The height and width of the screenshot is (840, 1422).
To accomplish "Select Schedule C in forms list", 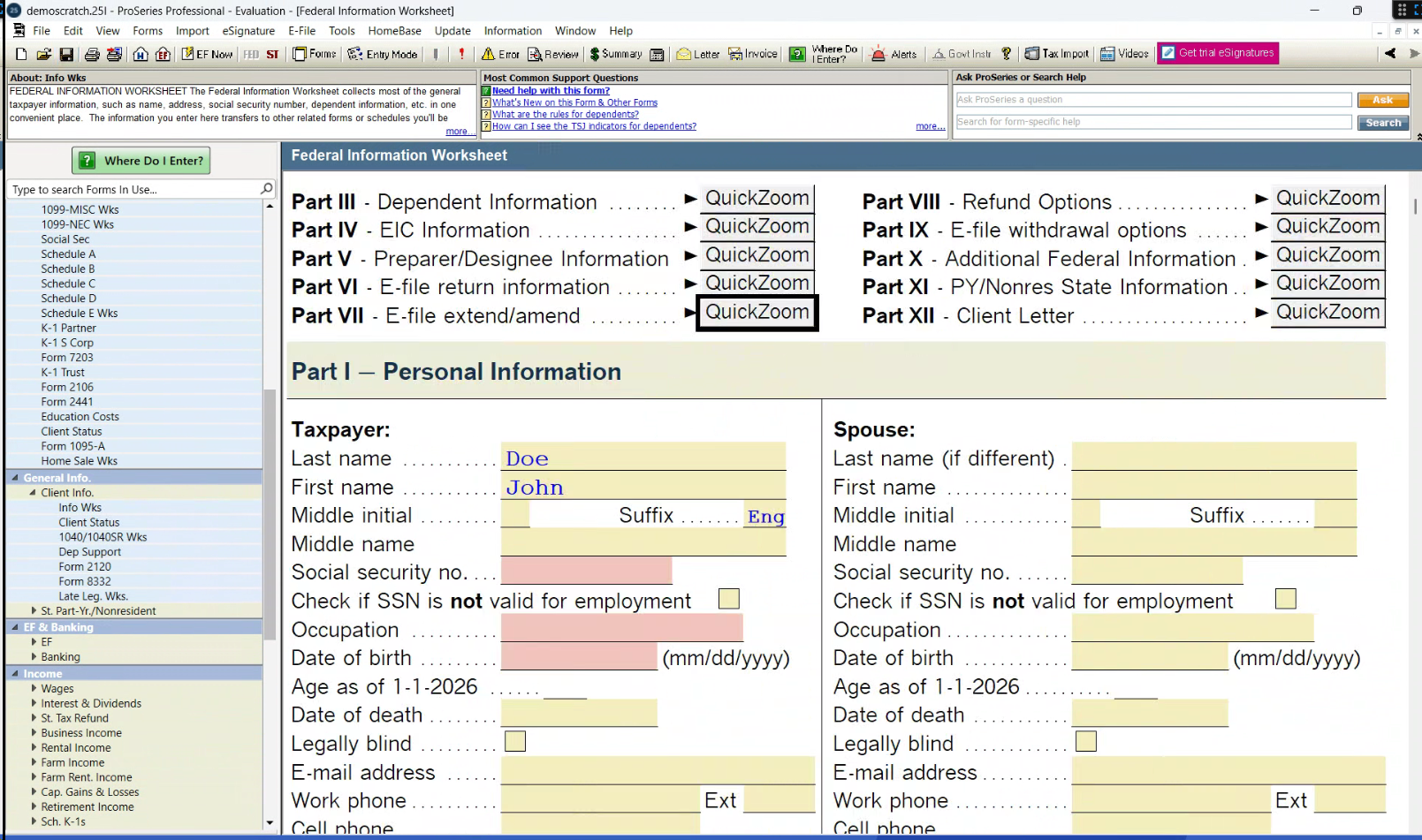I will 68,284.
